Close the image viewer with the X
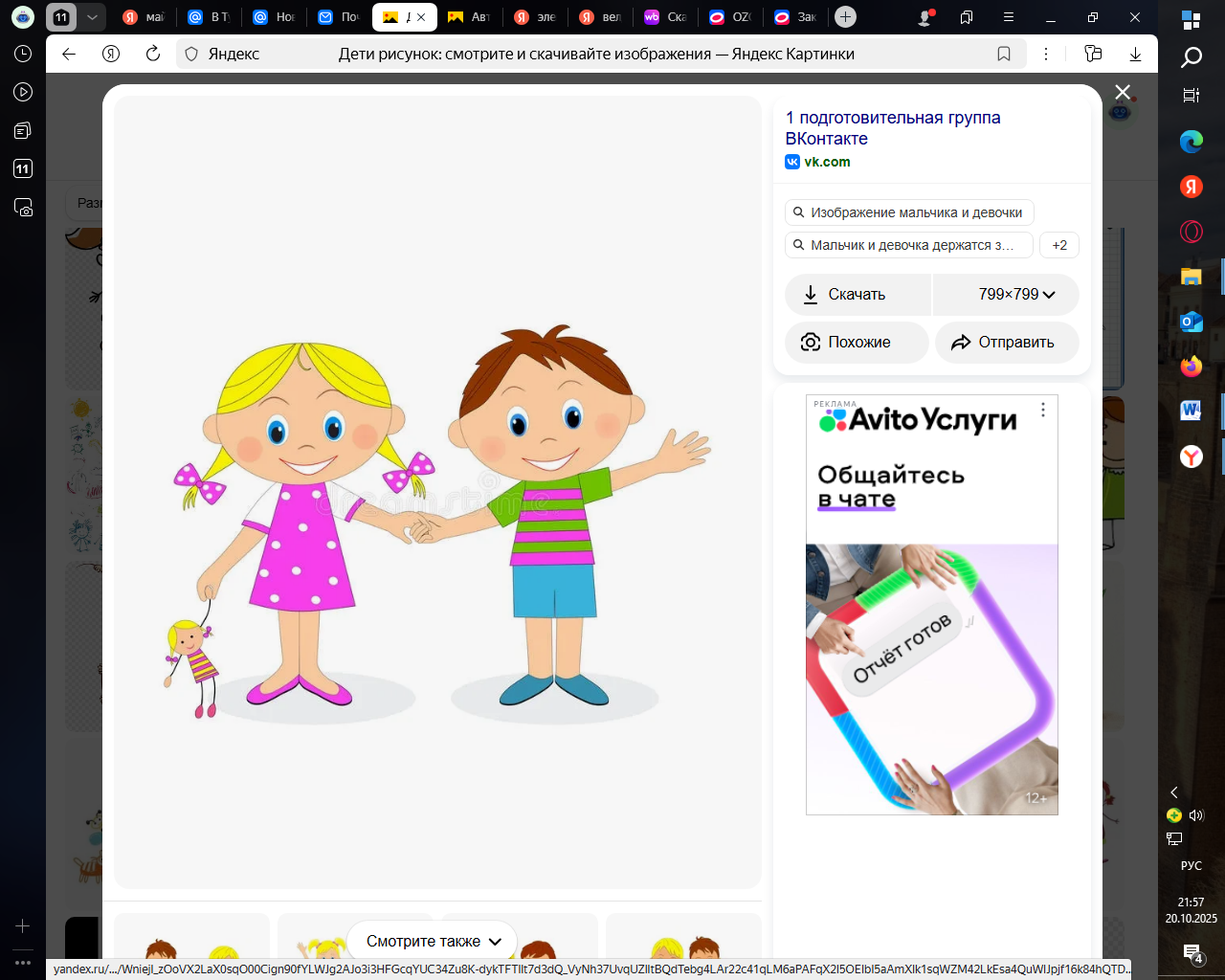1225x980 pixels. [x=1123, y=92]
